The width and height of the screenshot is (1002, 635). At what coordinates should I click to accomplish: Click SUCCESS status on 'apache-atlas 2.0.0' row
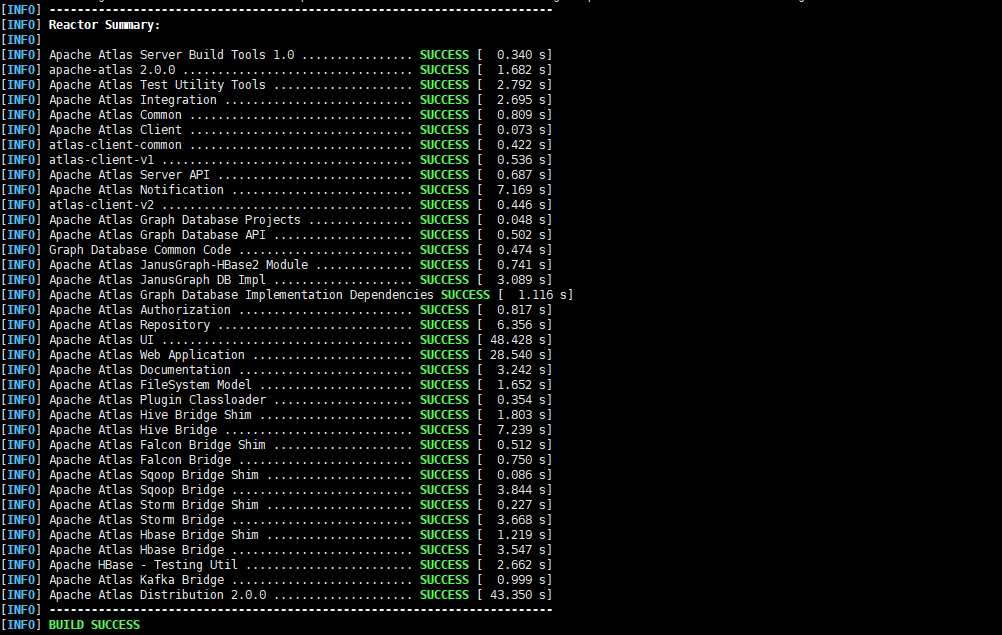point(444,70)
